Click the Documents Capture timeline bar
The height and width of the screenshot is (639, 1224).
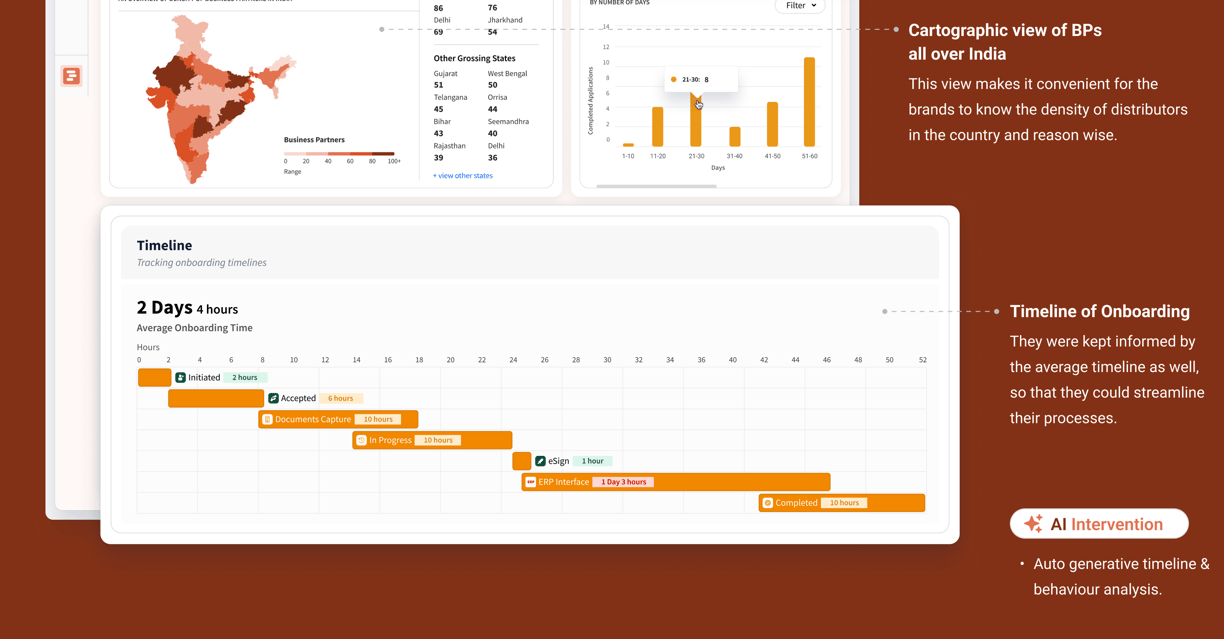click(x=338, y=419)
